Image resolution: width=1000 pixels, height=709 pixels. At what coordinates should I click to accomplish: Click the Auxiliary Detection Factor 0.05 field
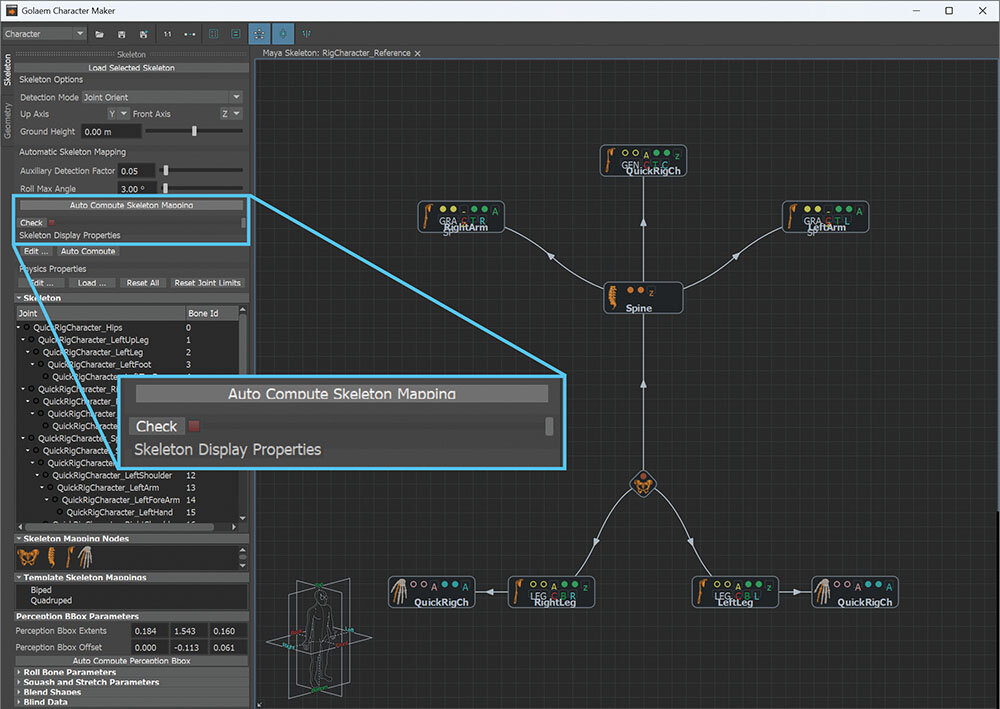(x=136, y=171)
